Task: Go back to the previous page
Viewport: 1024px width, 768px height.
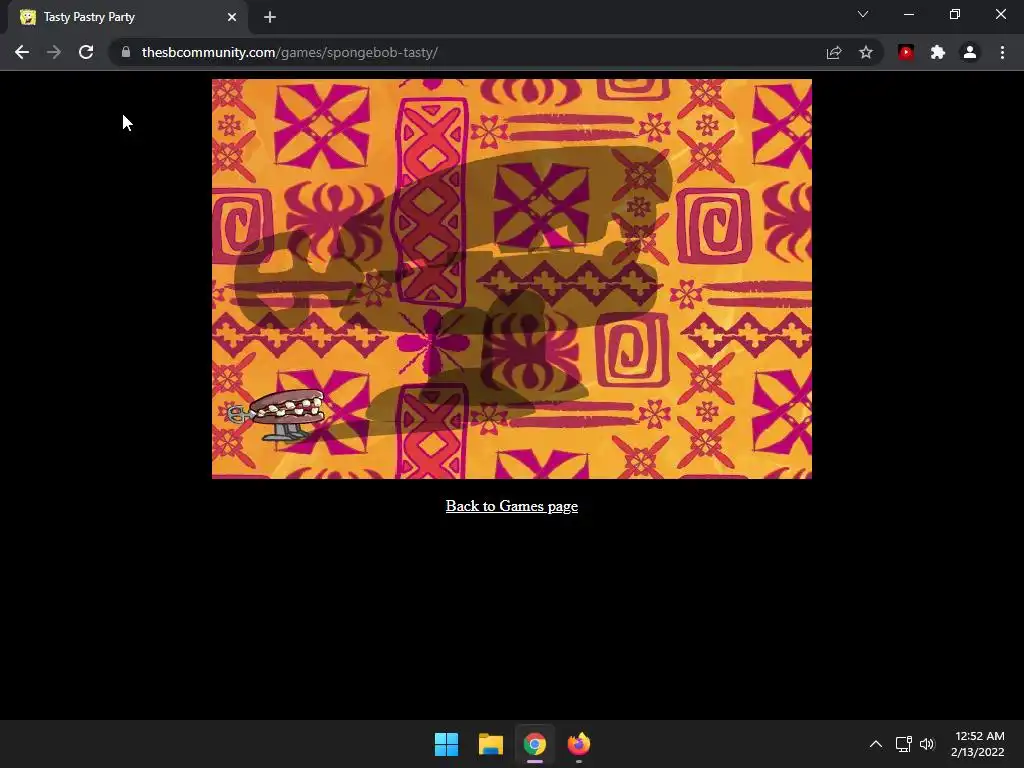Action: [x=22, y=52]
